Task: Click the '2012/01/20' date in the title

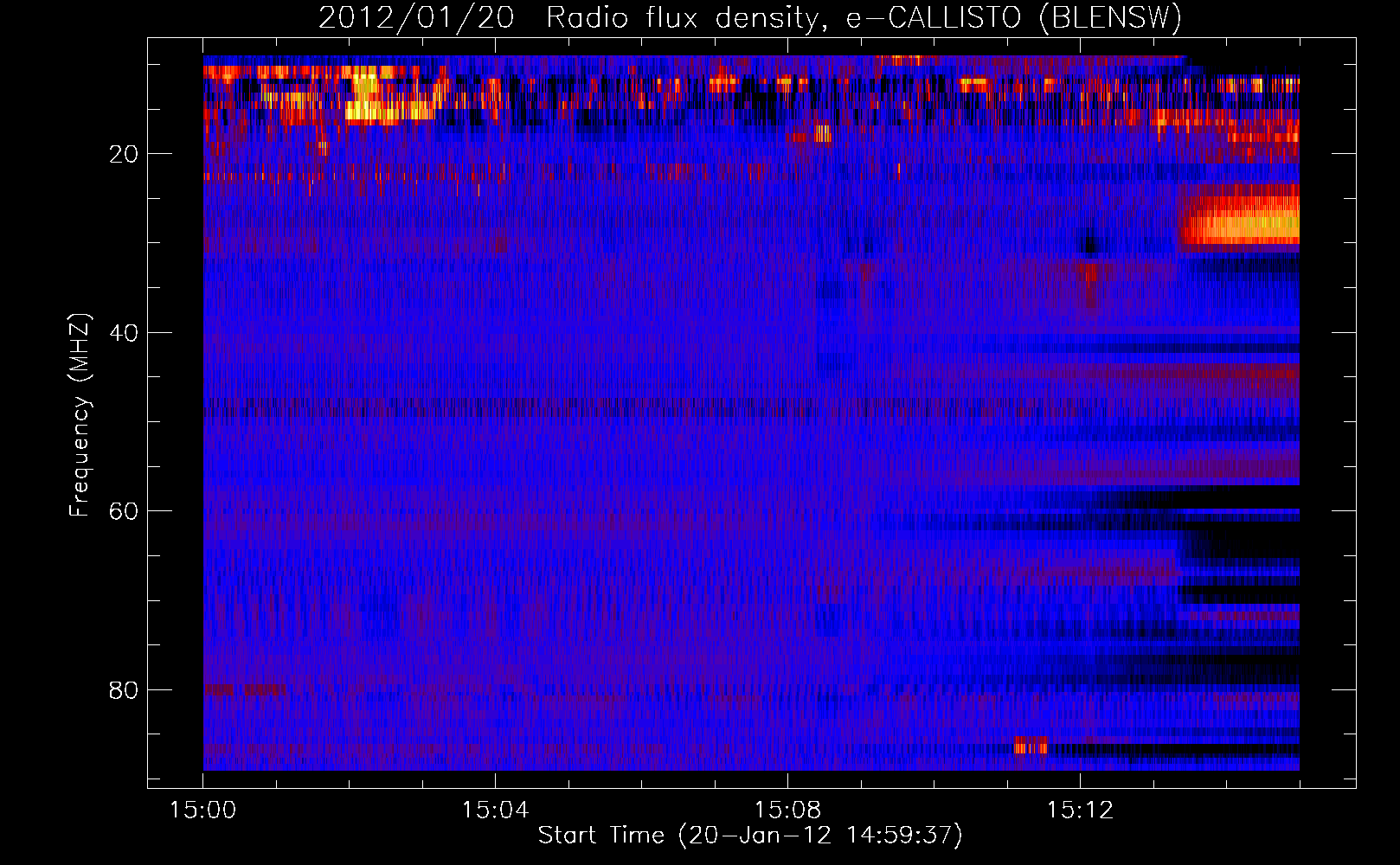Action: [416, 18]
